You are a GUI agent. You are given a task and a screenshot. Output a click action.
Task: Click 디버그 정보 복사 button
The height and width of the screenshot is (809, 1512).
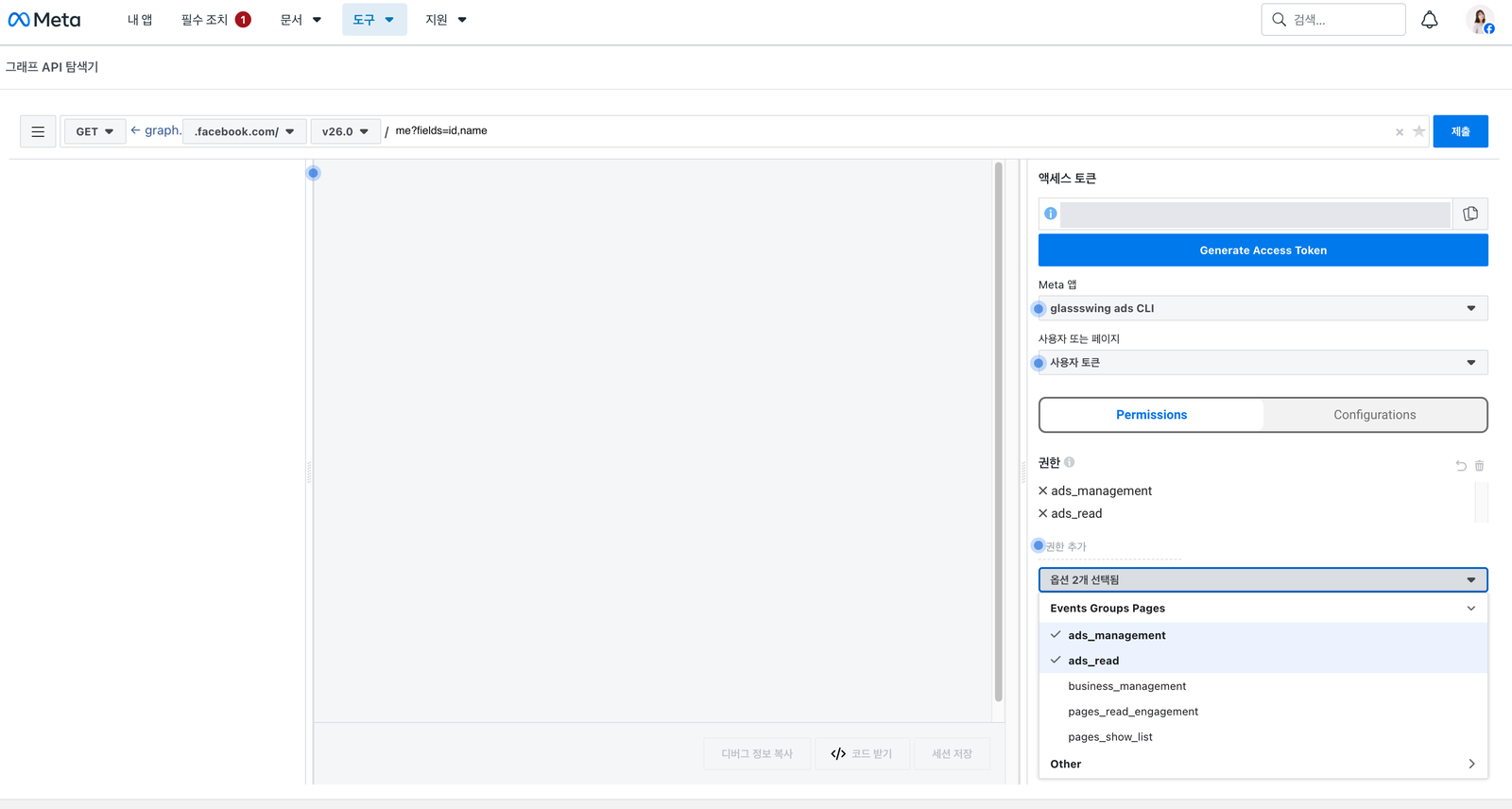coord(757,753)
